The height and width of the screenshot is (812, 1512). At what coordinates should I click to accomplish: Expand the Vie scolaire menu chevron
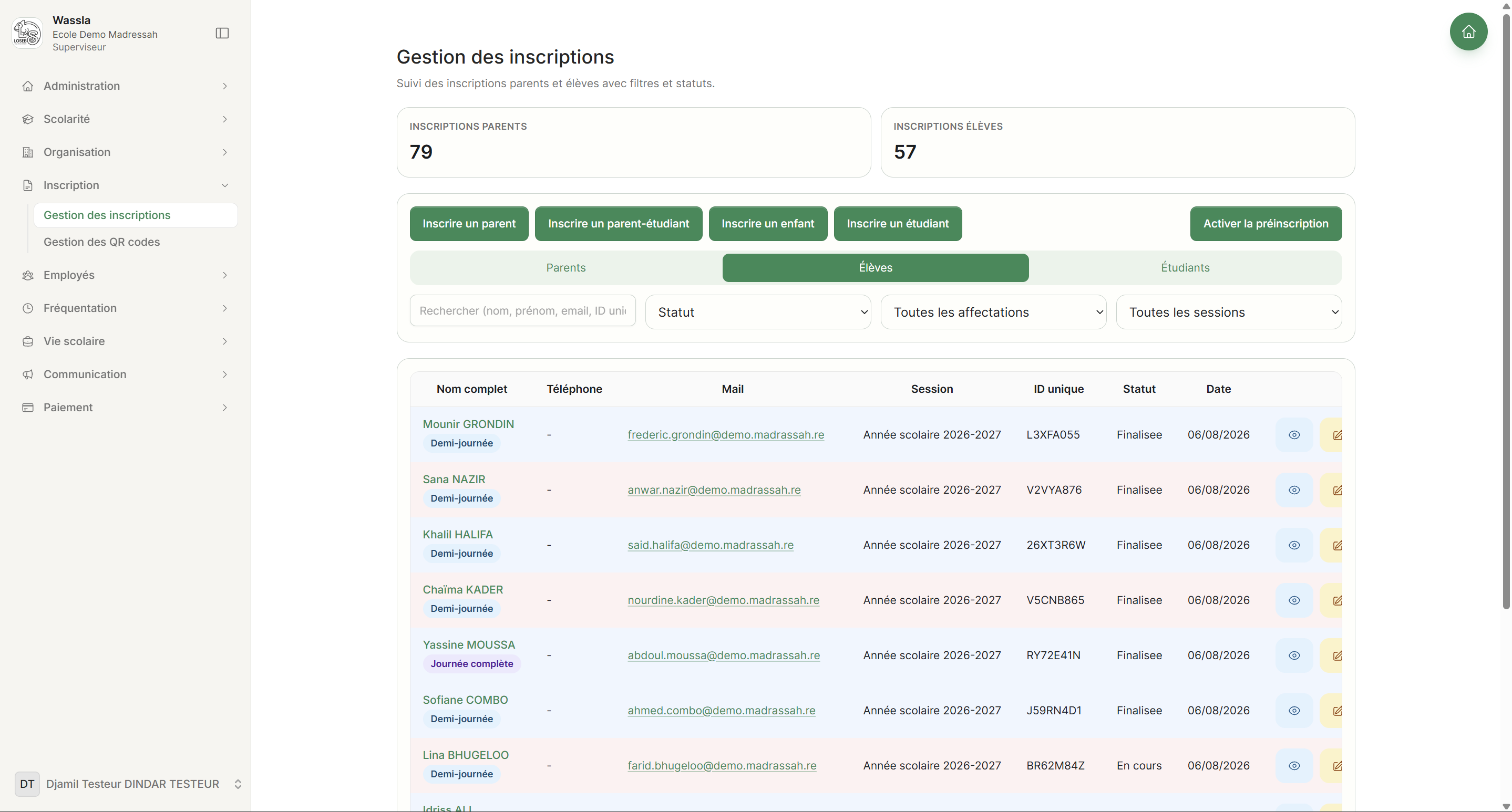coord(225,341)
